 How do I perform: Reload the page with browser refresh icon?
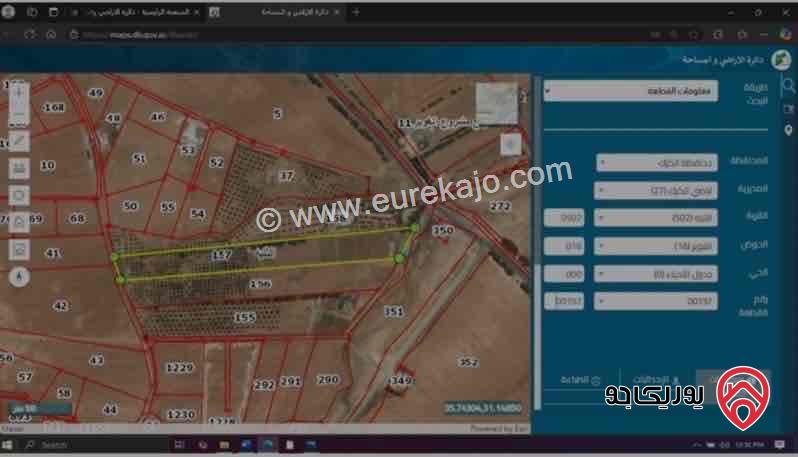coord(30,34)
